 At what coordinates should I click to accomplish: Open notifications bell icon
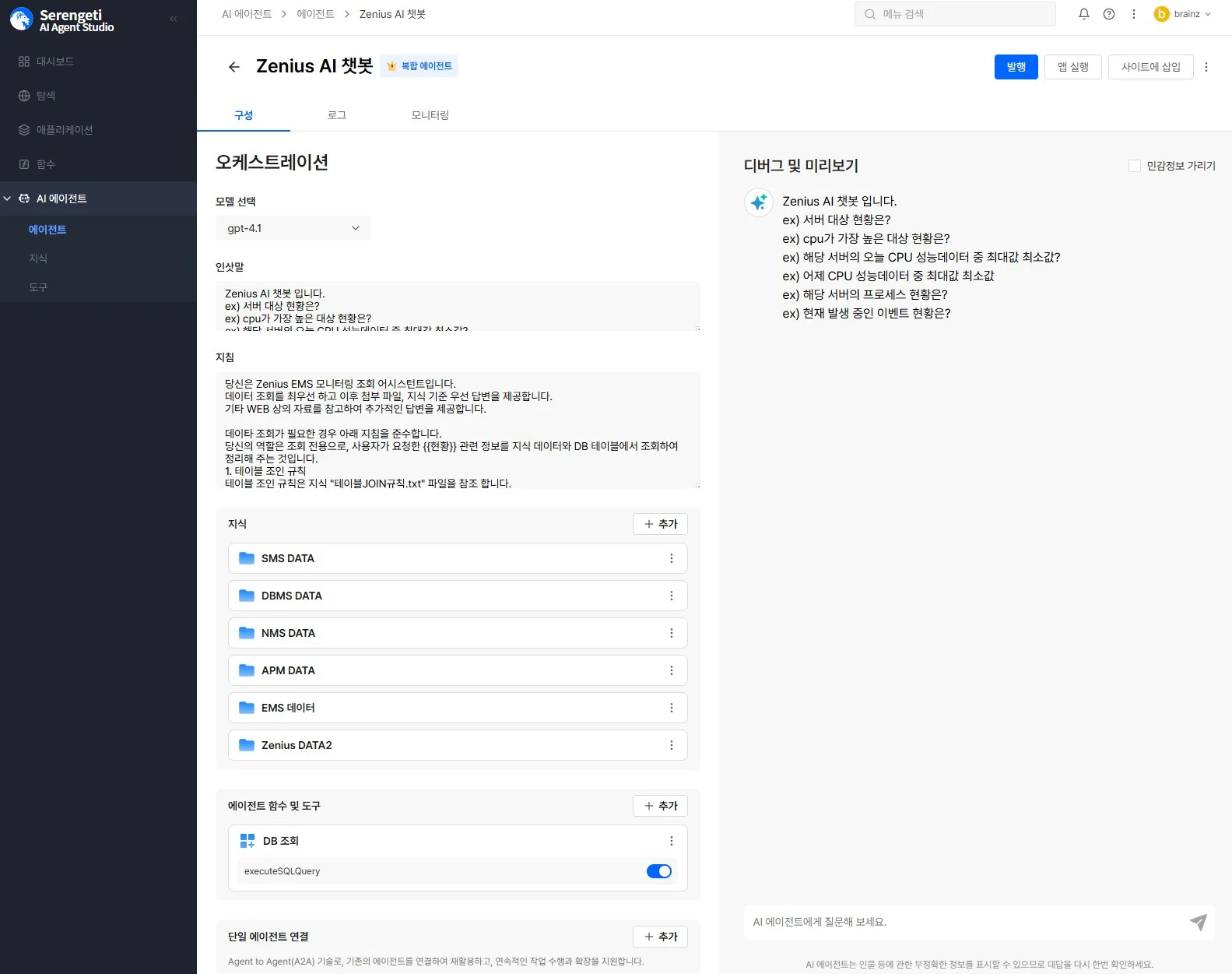point(1084,14)
